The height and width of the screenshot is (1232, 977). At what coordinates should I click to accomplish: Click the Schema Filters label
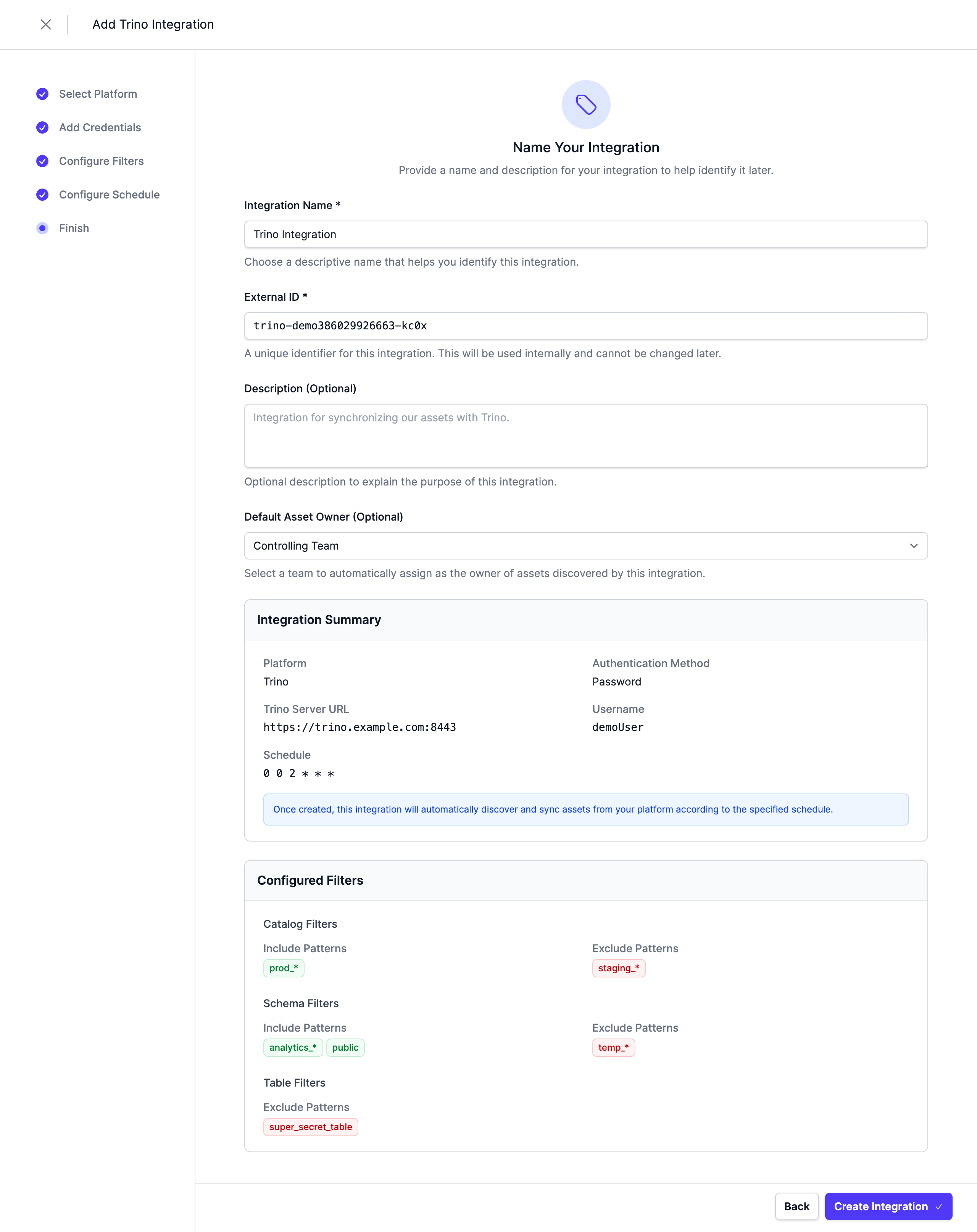click(300, 1003)
